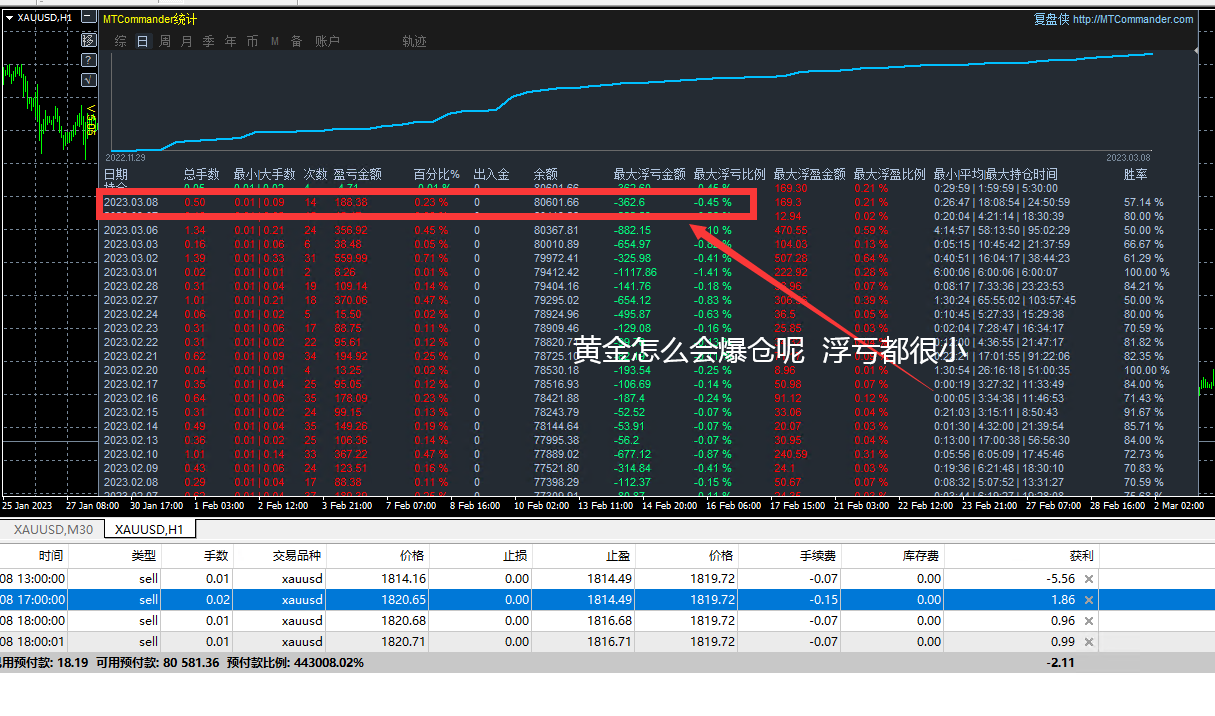Viewport: 1215px width, 716px height.
Task: Select the sell order priced 1820.71
Action: [607, 642]
